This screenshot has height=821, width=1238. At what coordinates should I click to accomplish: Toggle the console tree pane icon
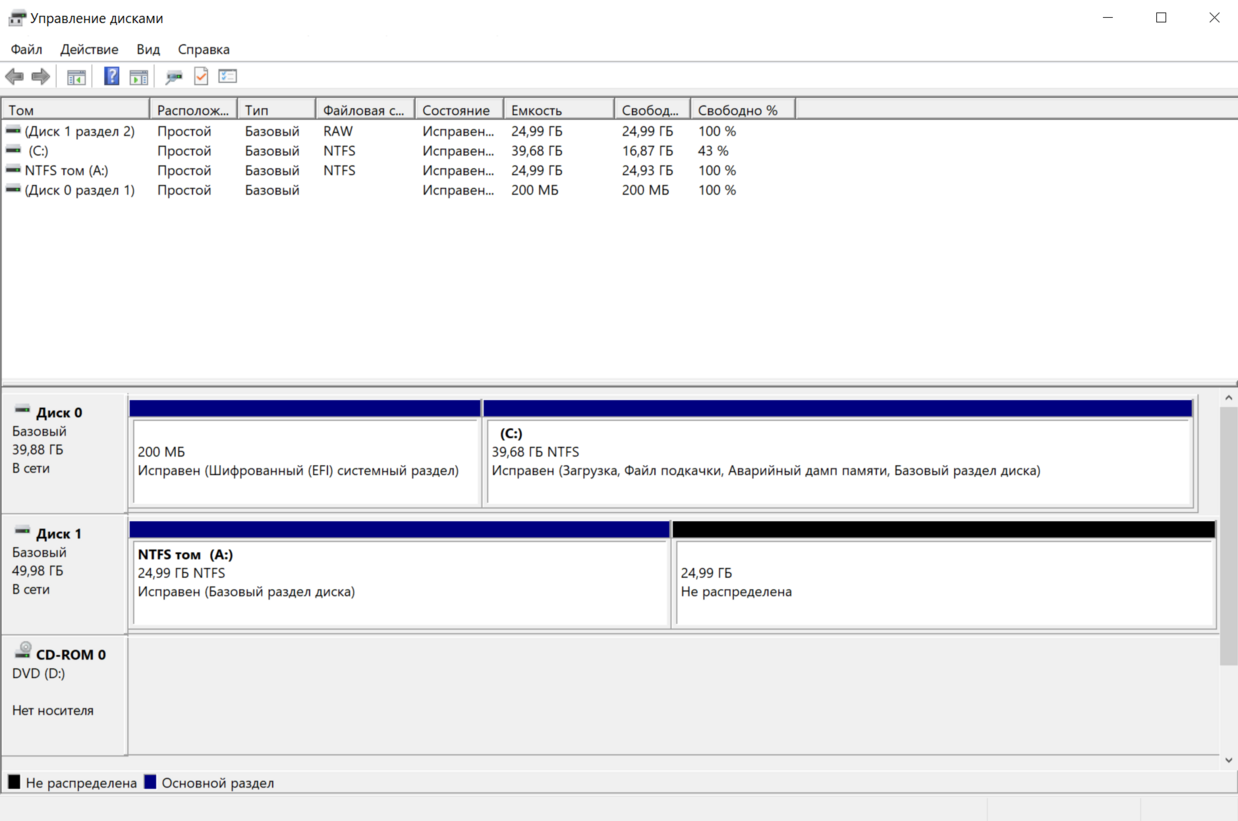pos(76,77)
